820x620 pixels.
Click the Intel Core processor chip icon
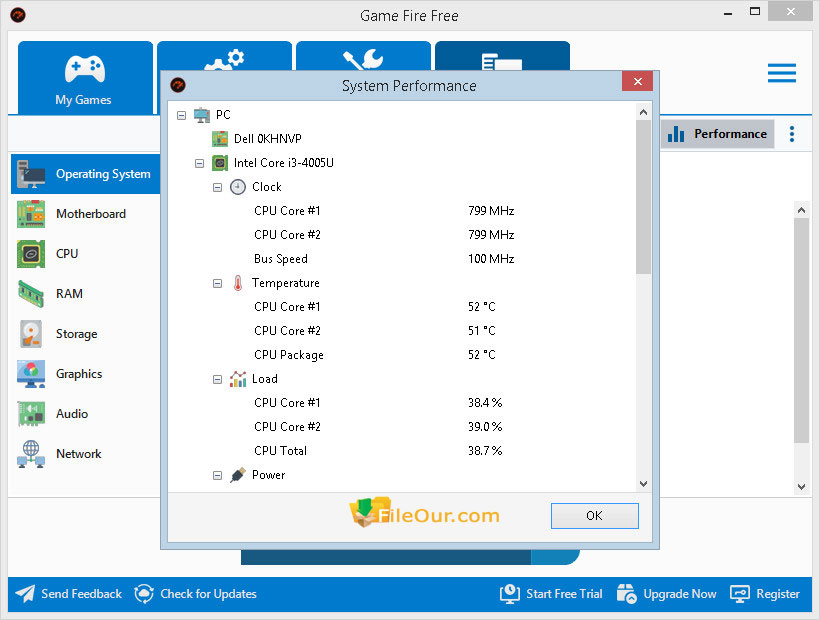click(x=220, y=163)
